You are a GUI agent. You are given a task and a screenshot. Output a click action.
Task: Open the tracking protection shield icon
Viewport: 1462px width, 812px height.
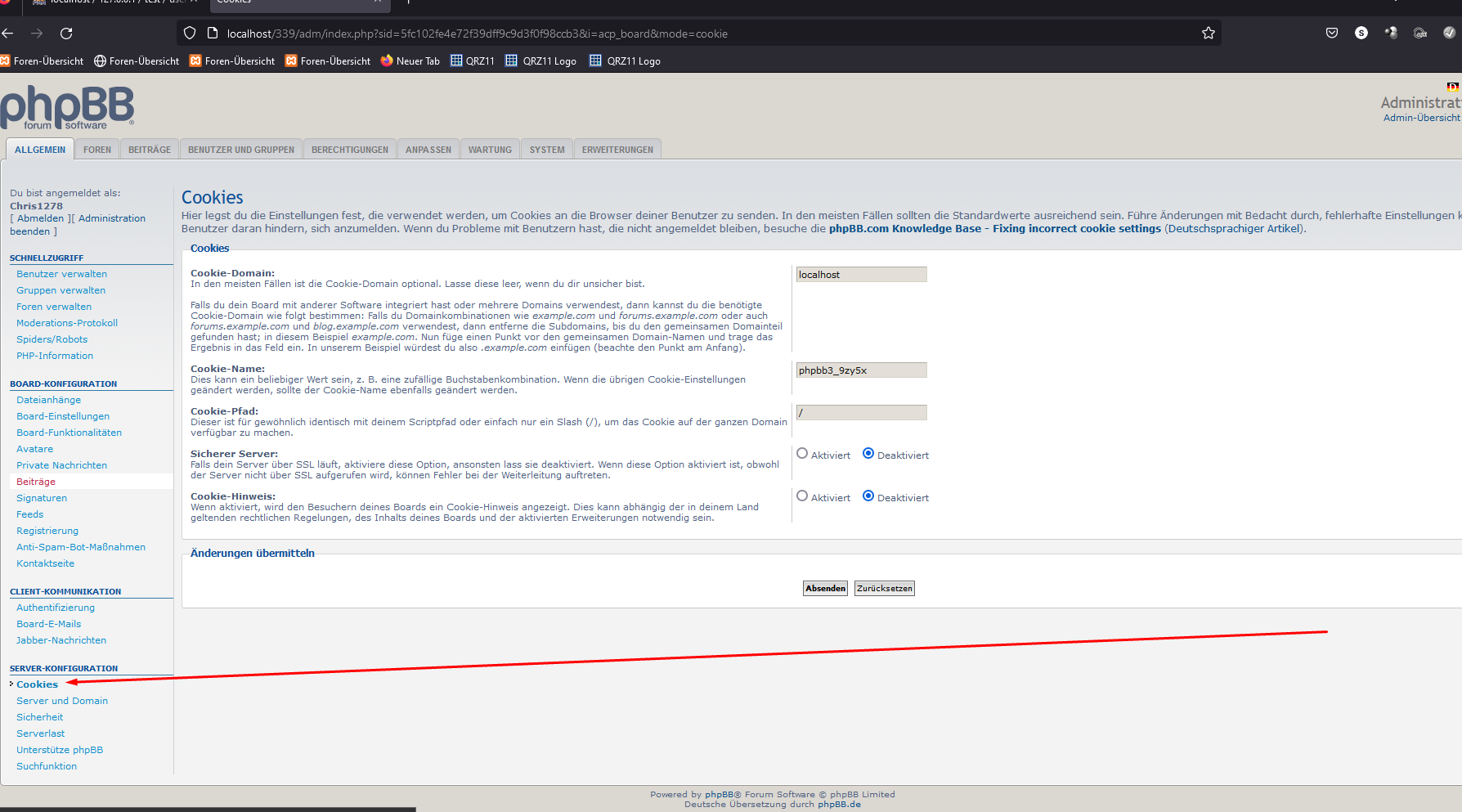[x=190, y=34]
